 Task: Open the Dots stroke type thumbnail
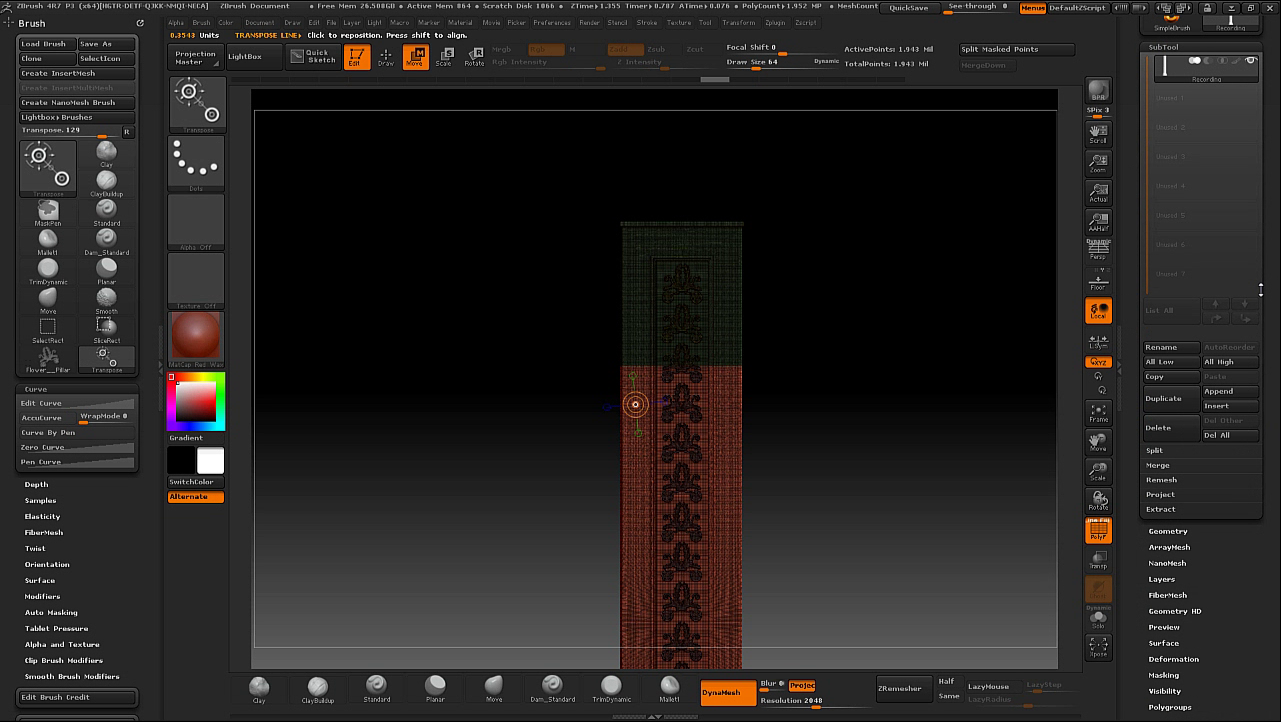coord(196,163)
